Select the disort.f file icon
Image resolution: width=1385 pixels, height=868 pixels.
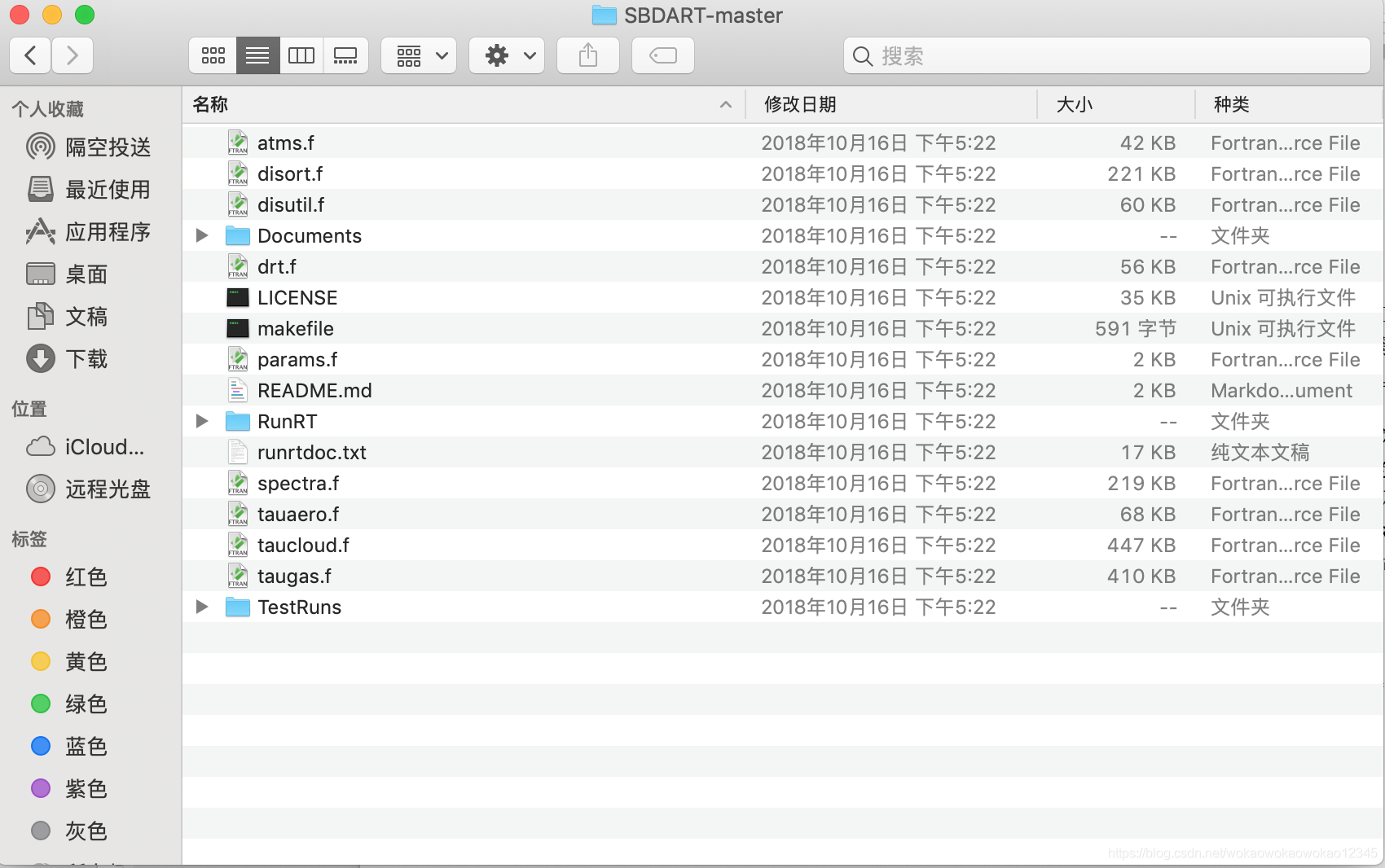point(238,173)
